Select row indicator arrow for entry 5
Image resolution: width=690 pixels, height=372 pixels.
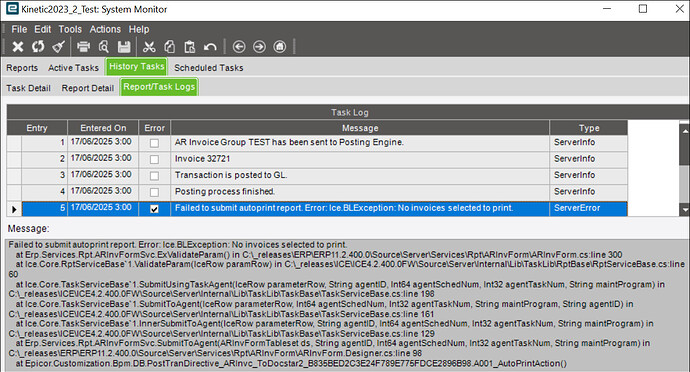pyautogui.click(x=14, y=209)
